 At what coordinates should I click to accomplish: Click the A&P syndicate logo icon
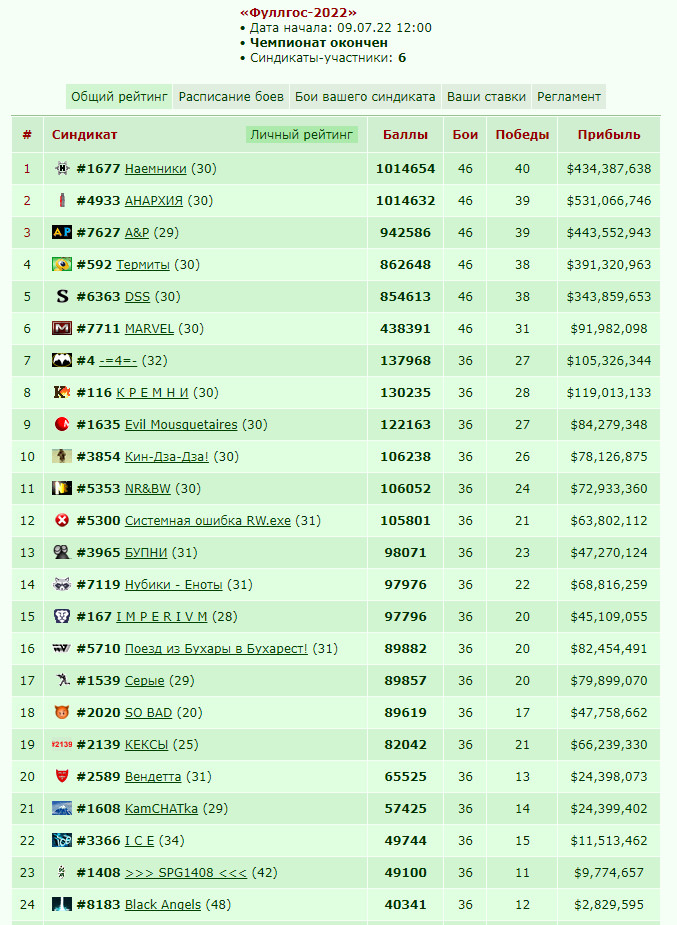point(62,232)
